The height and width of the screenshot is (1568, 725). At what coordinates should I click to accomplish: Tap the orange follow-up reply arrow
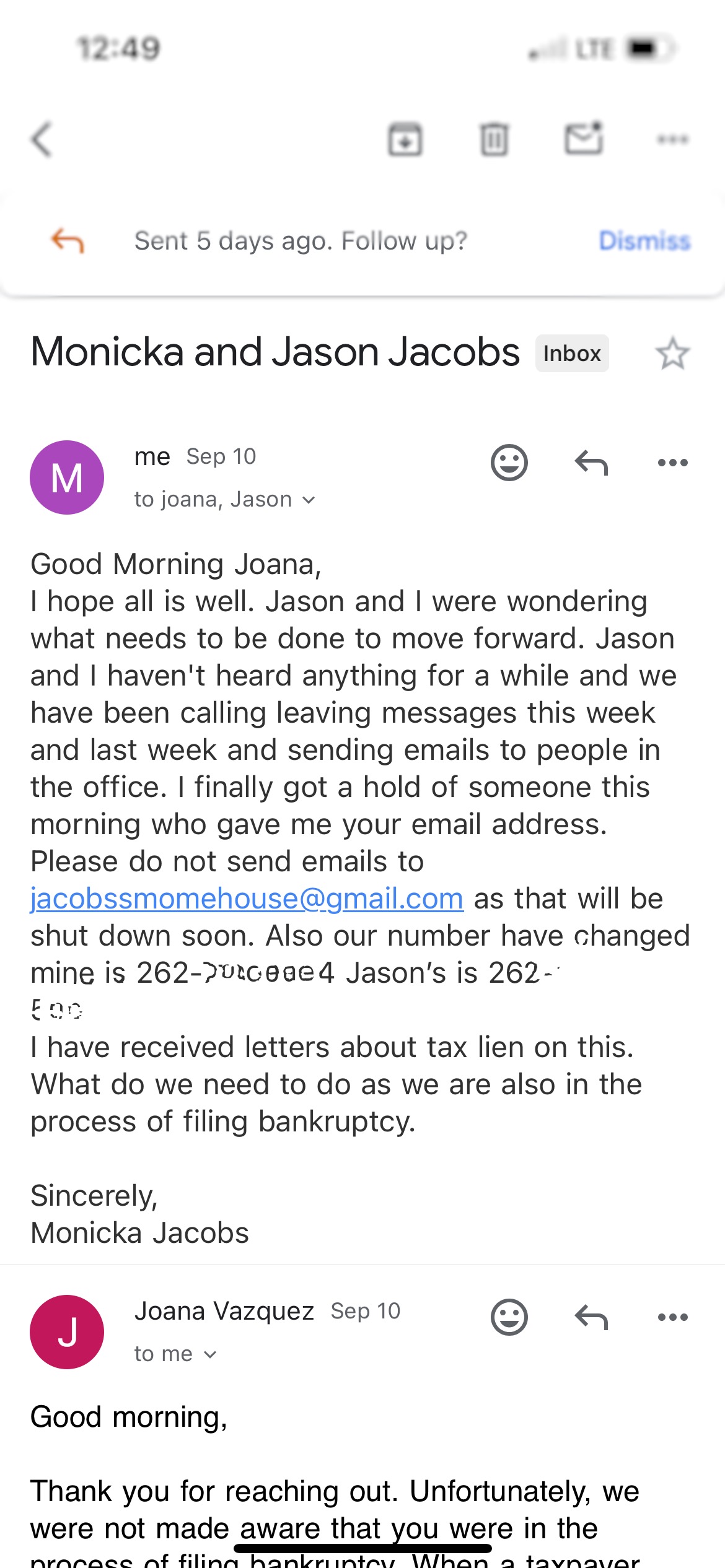click(67, 240)
